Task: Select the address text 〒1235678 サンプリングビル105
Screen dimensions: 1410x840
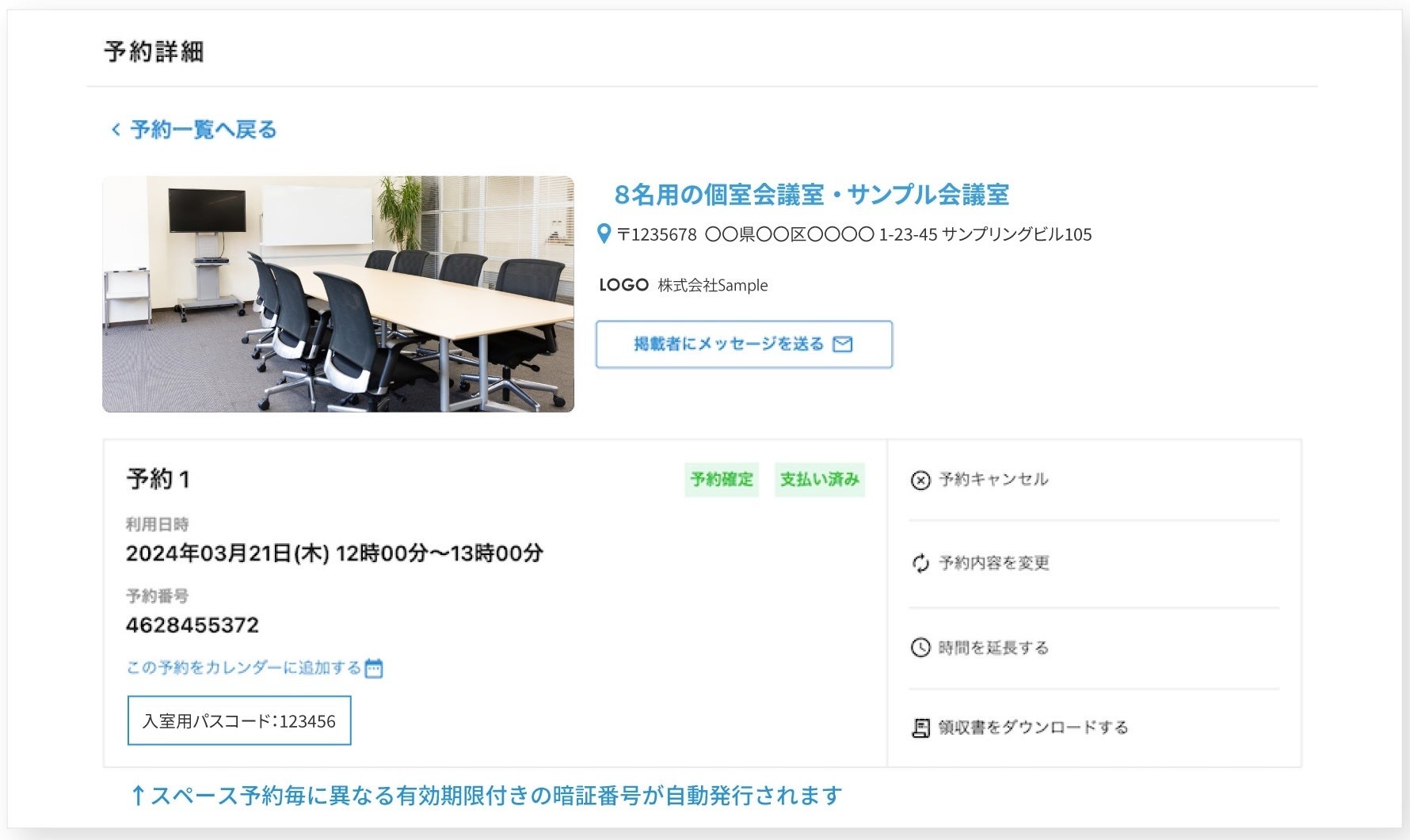Action: click(854, 234)
